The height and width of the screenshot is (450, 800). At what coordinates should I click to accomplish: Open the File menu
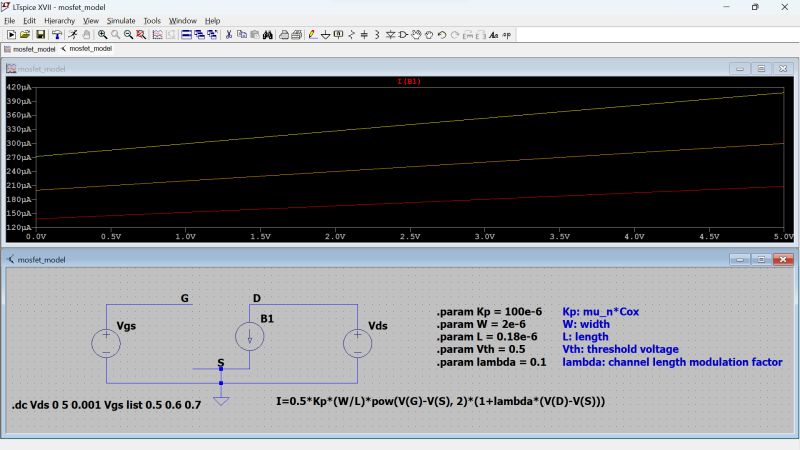pos(10,21)
